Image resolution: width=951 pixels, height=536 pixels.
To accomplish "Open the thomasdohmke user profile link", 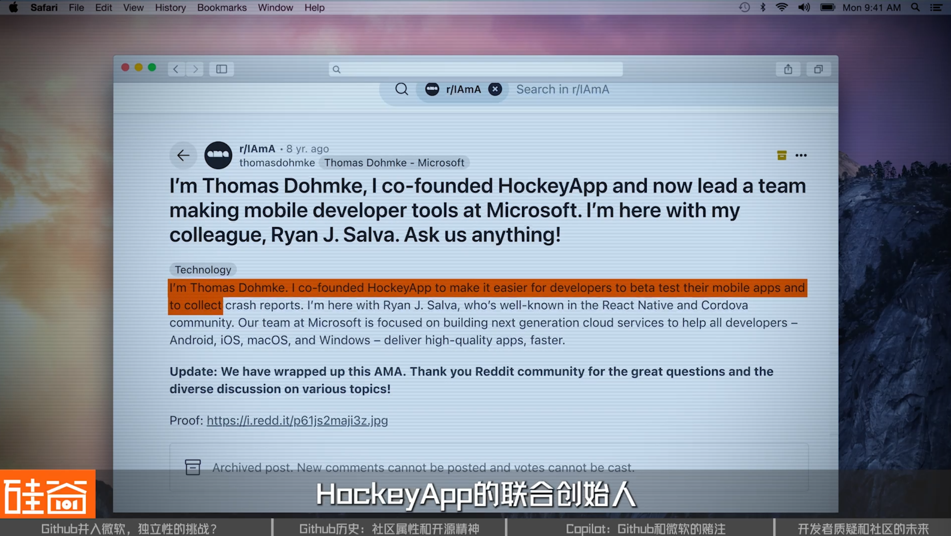I will [x=277, y=163].
